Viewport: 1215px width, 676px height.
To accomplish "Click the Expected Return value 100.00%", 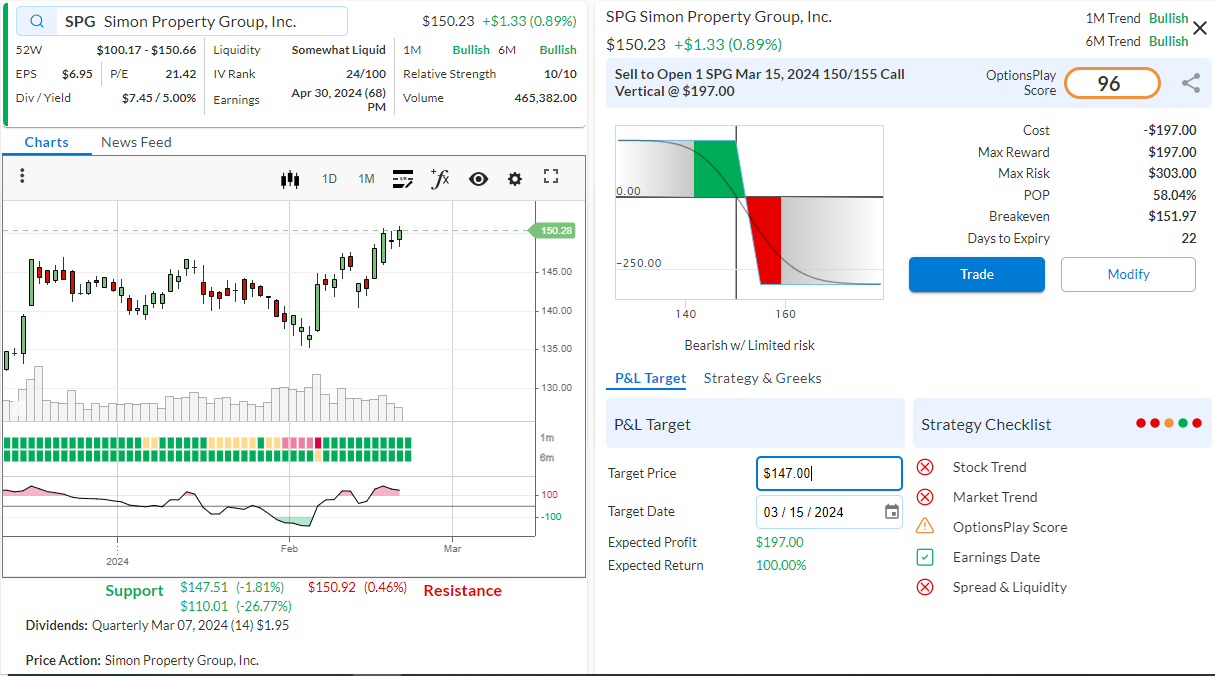I will [781, 565].
